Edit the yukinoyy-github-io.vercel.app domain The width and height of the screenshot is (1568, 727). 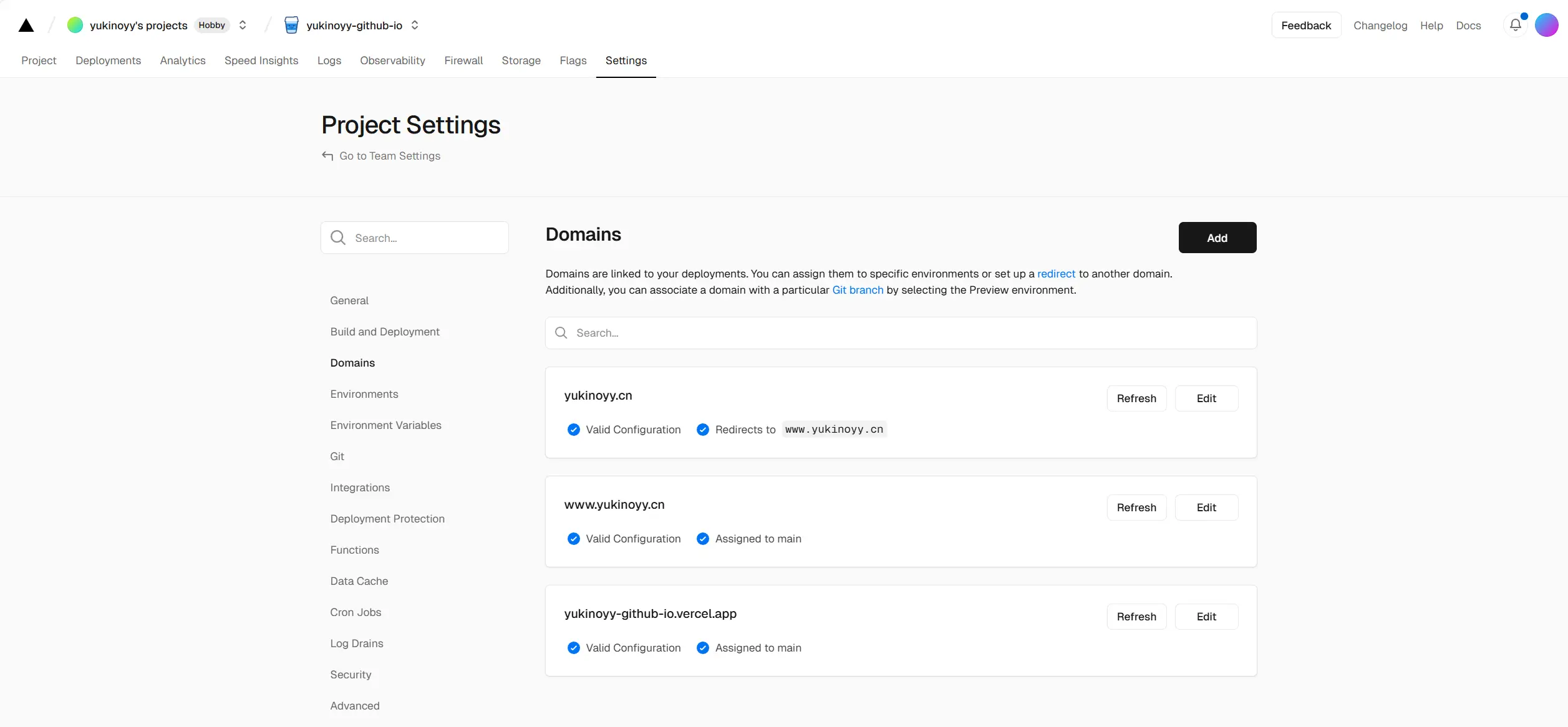point(1206,617)
